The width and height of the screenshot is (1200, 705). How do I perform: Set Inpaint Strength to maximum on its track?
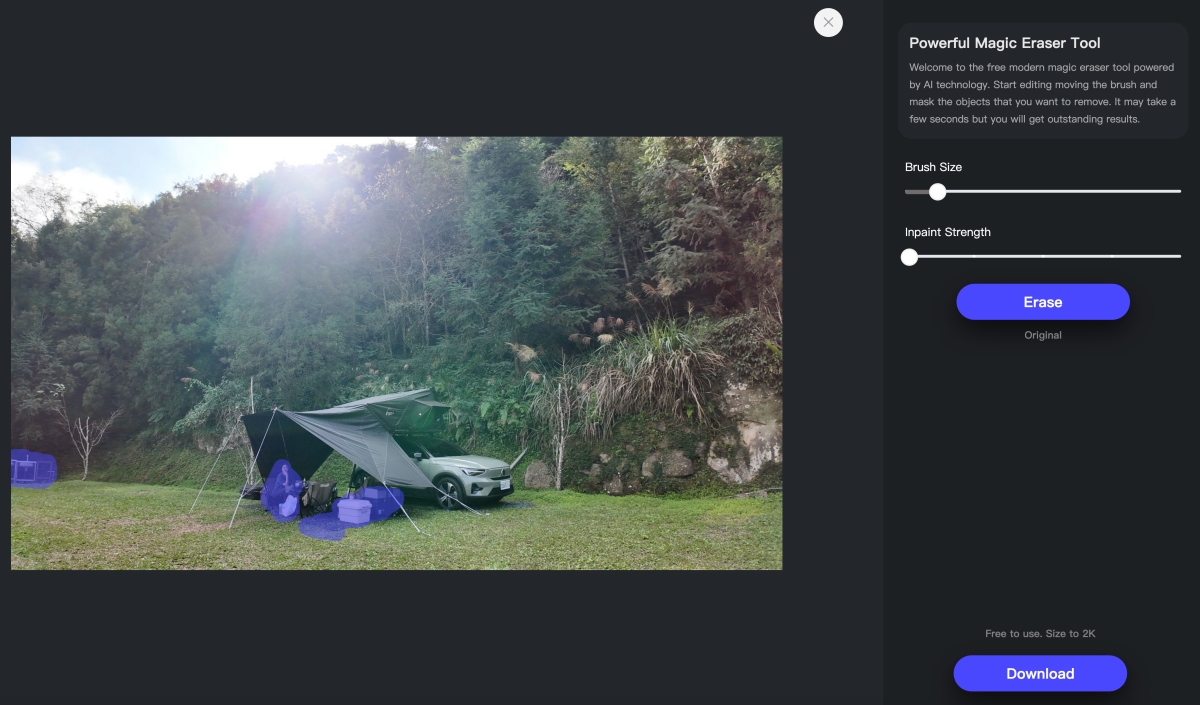(1180, 256)
